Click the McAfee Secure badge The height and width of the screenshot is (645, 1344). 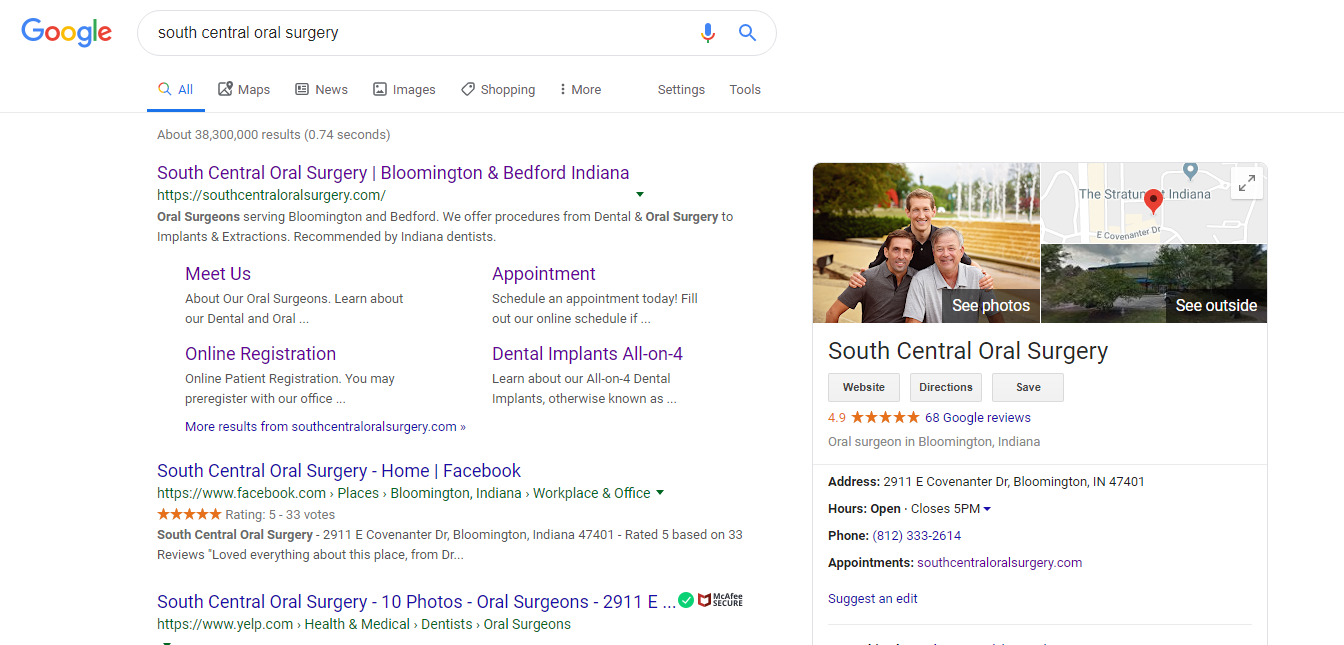pos(720,600)
